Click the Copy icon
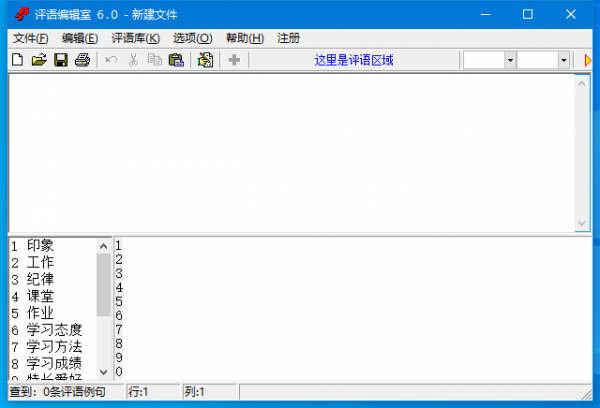The image size is (600, 408). point(155,60)
